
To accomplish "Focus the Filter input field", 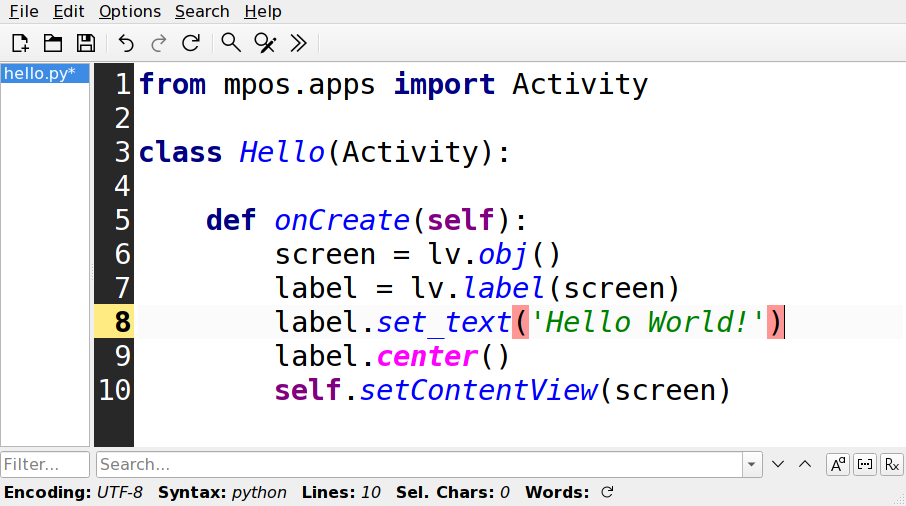I will click(45, 464).
